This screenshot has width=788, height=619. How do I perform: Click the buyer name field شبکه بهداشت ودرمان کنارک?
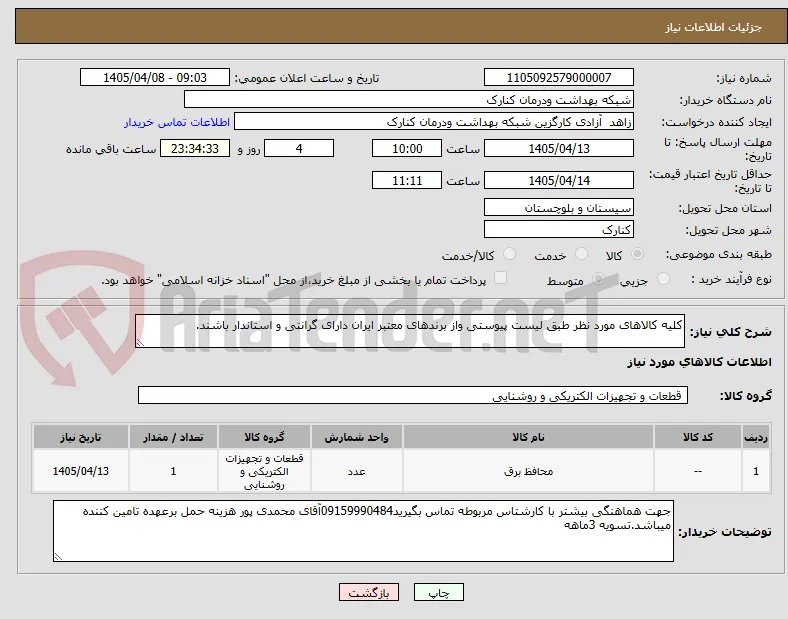pos(409,99)
